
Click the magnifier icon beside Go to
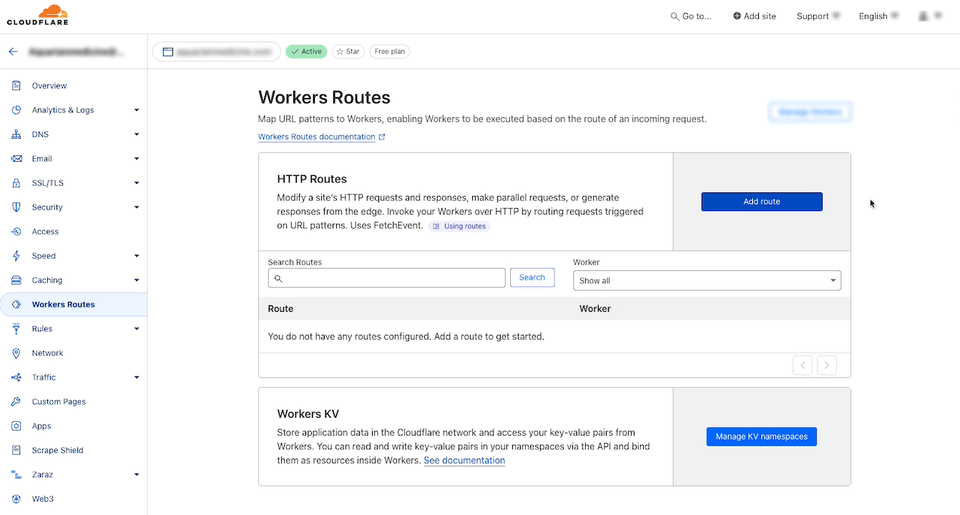tap(674, 17)
